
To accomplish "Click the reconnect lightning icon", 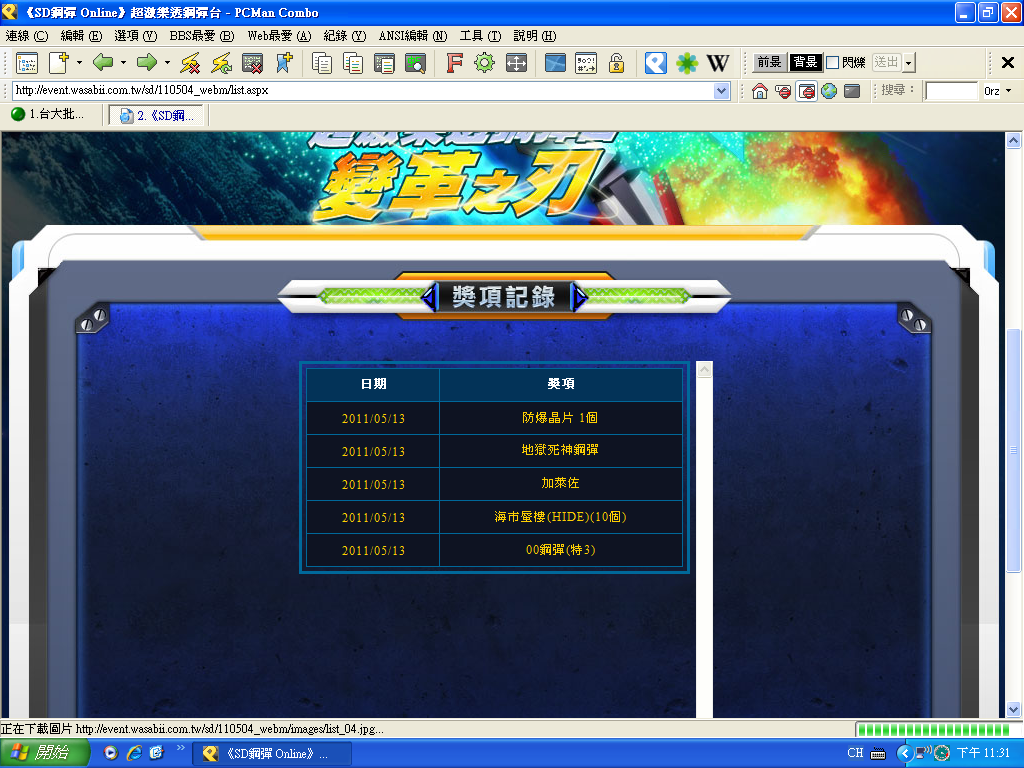I will (221, 63).
